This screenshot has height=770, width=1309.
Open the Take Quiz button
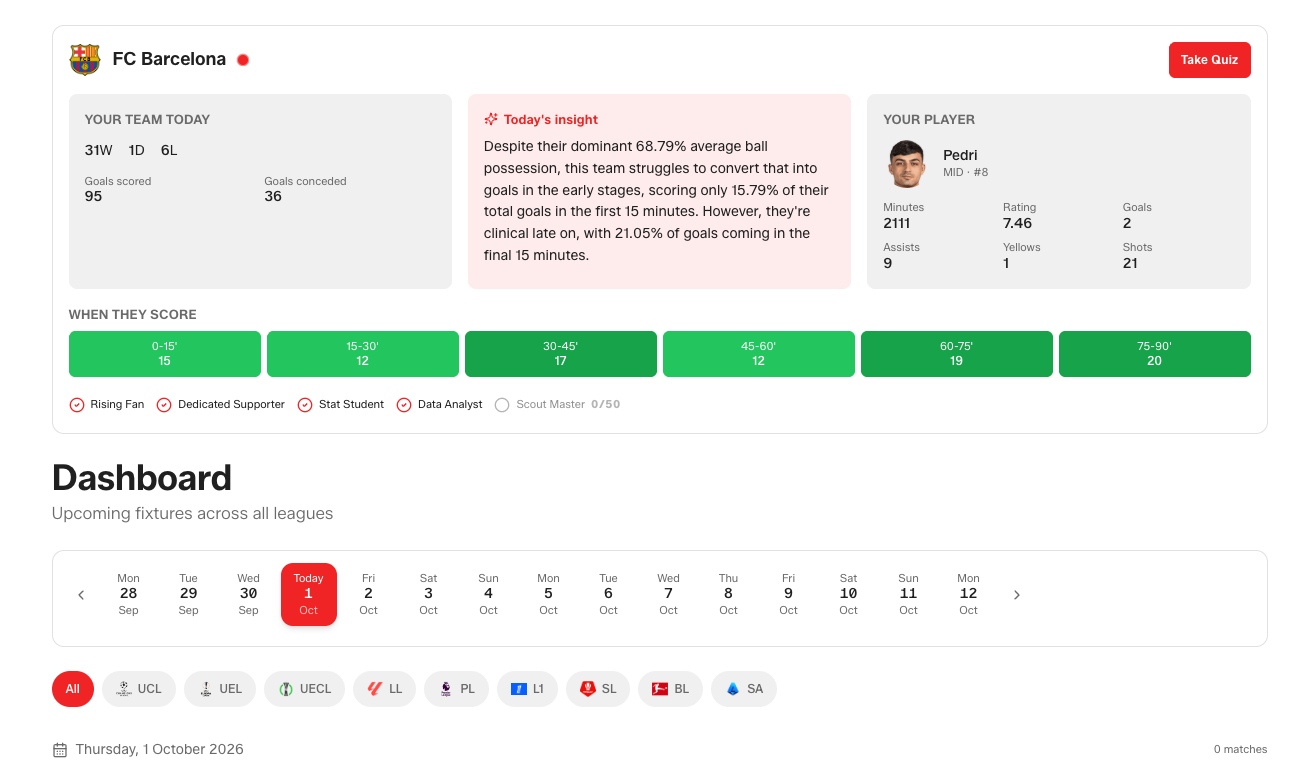click(x=1209, y=60)
